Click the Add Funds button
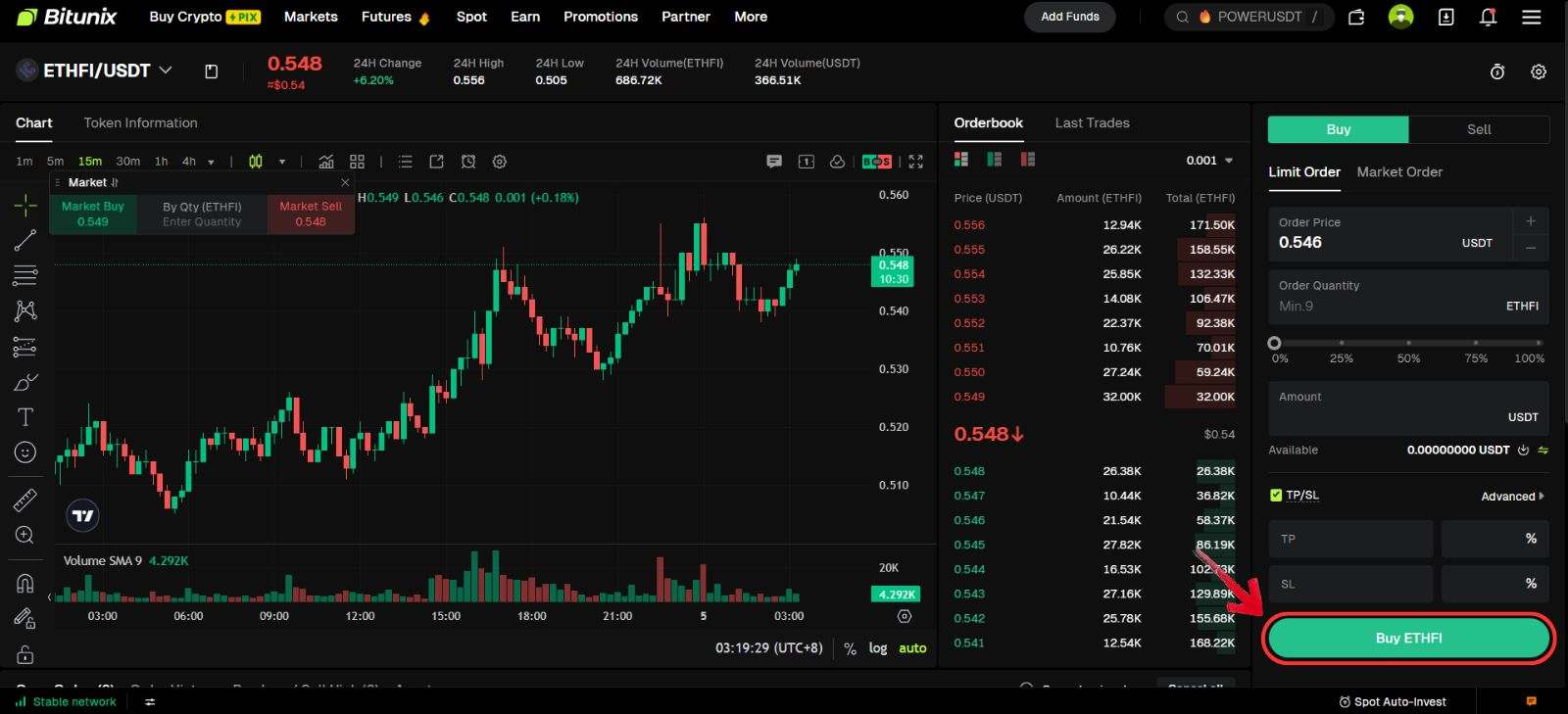The width and height of the screenshot is (1568, 714). 1070,17
